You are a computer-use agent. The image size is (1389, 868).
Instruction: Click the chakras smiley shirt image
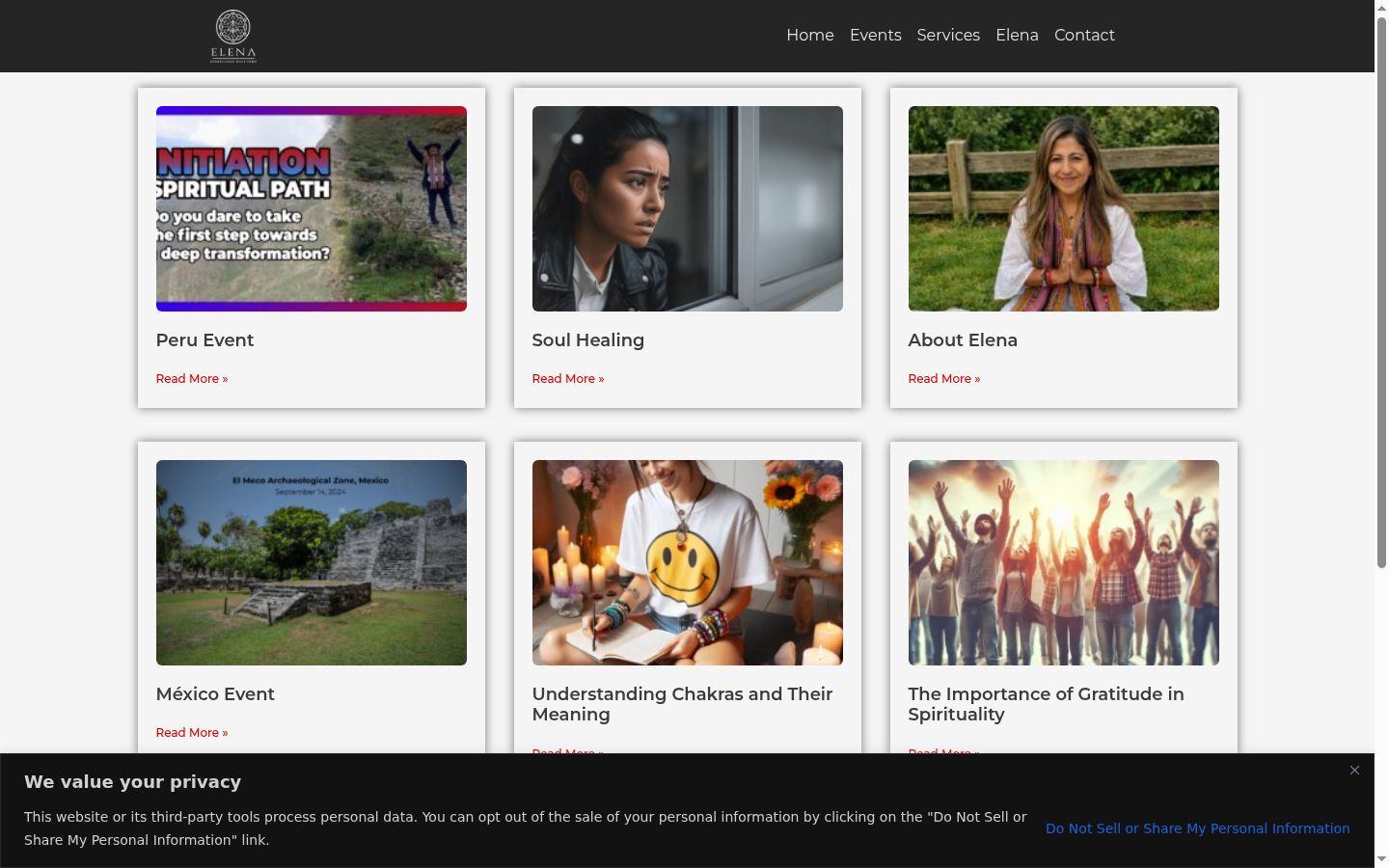(x=688, y=562)
